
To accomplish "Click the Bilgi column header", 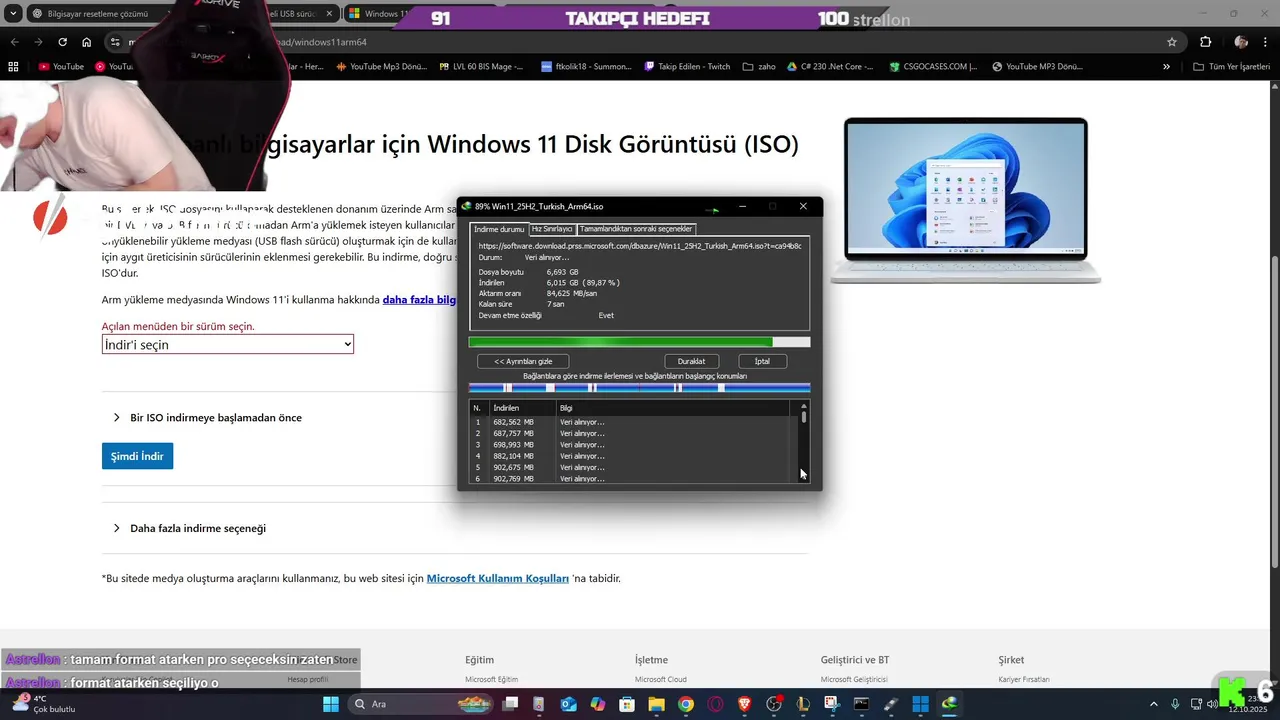I will (x=672, y=408).
